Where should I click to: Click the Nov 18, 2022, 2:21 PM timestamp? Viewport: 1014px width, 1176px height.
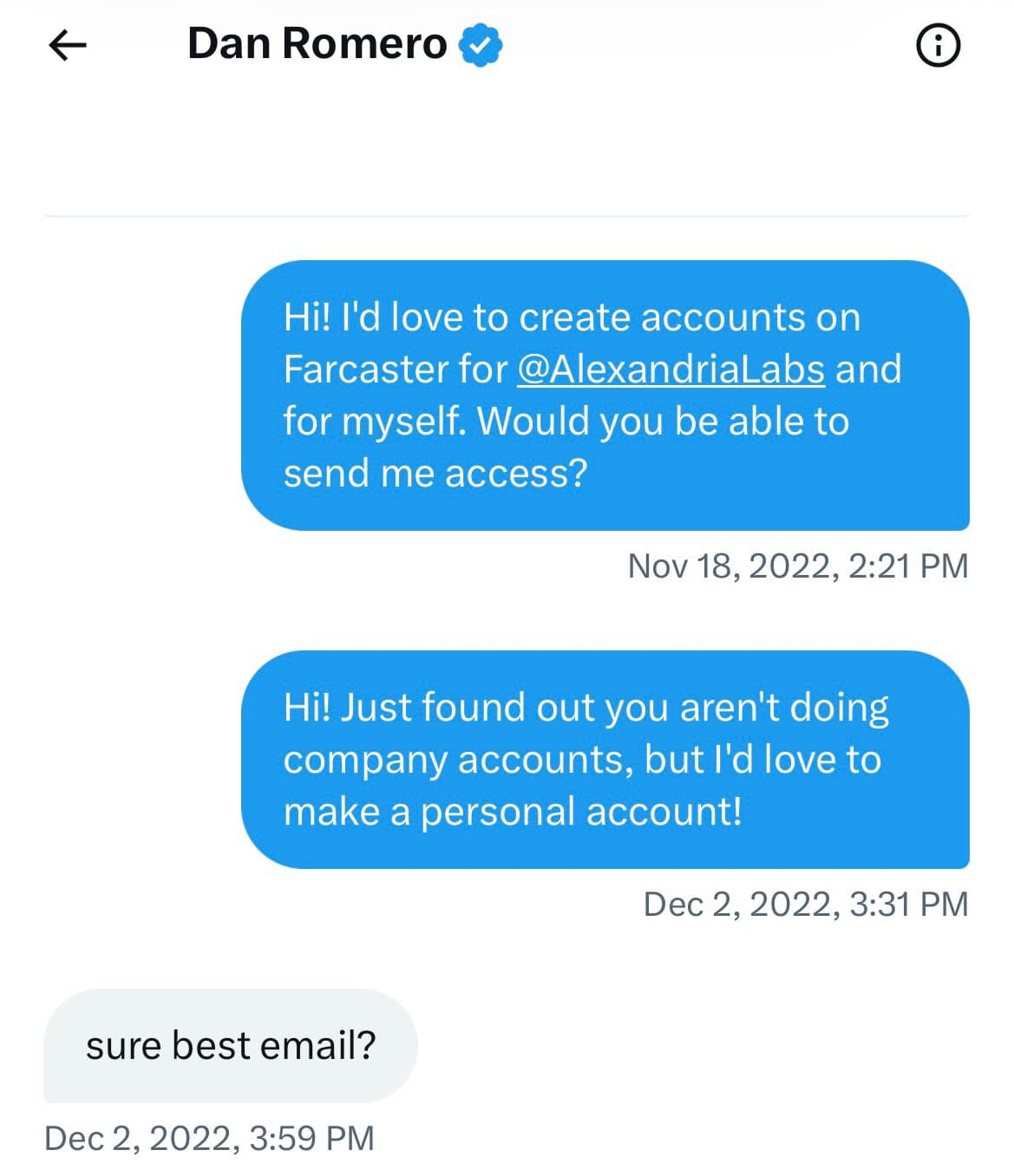coord(797,566)
